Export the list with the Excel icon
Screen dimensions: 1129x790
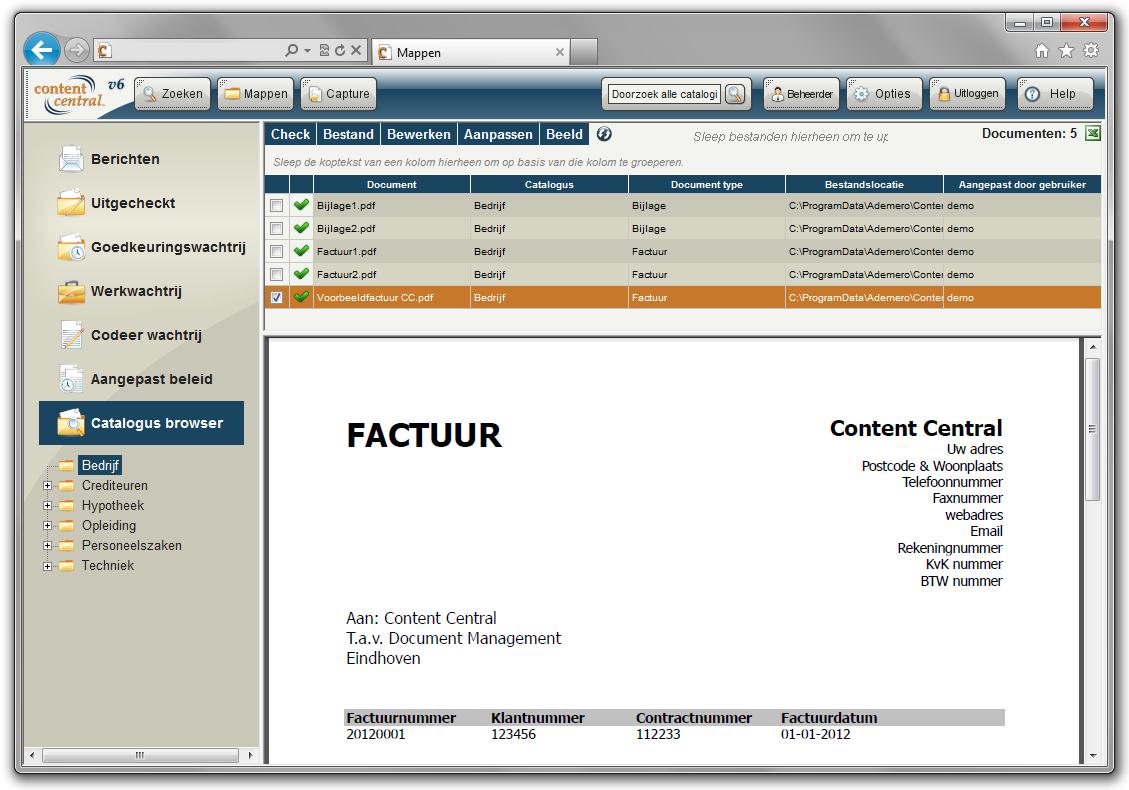point(1093,134)
